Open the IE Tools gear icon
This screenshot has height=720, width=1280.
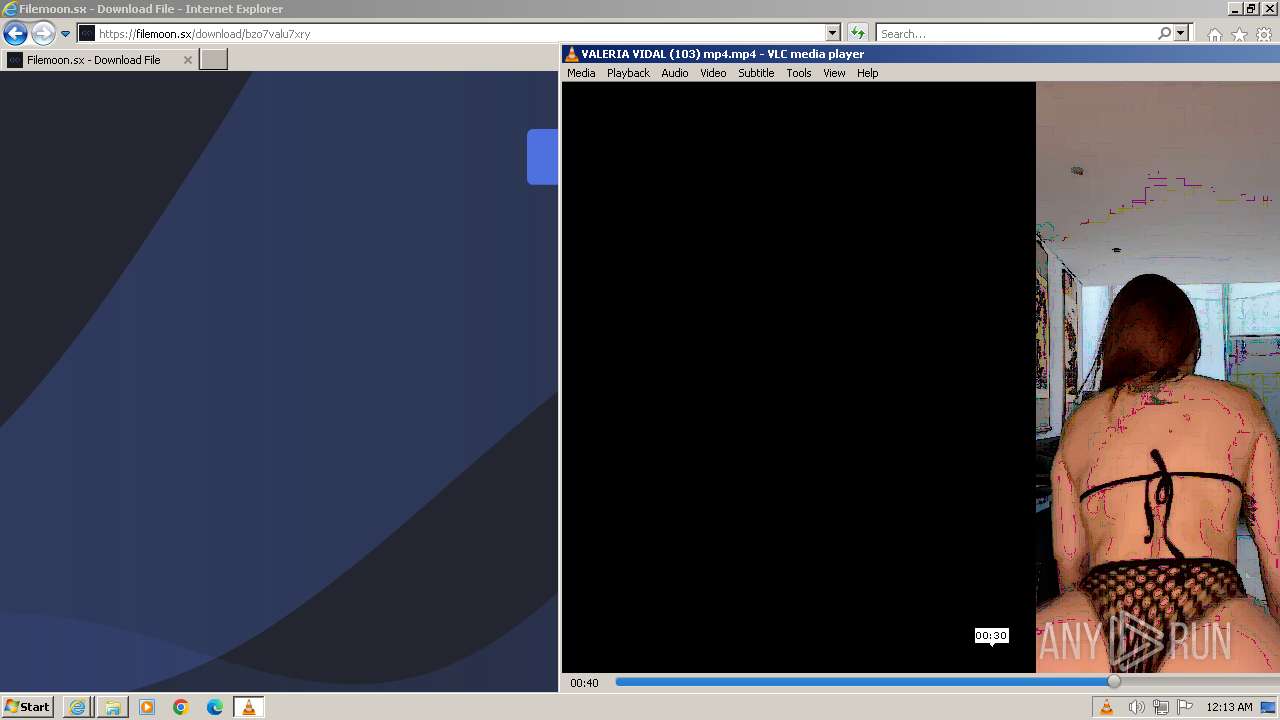pos(1264,34)
